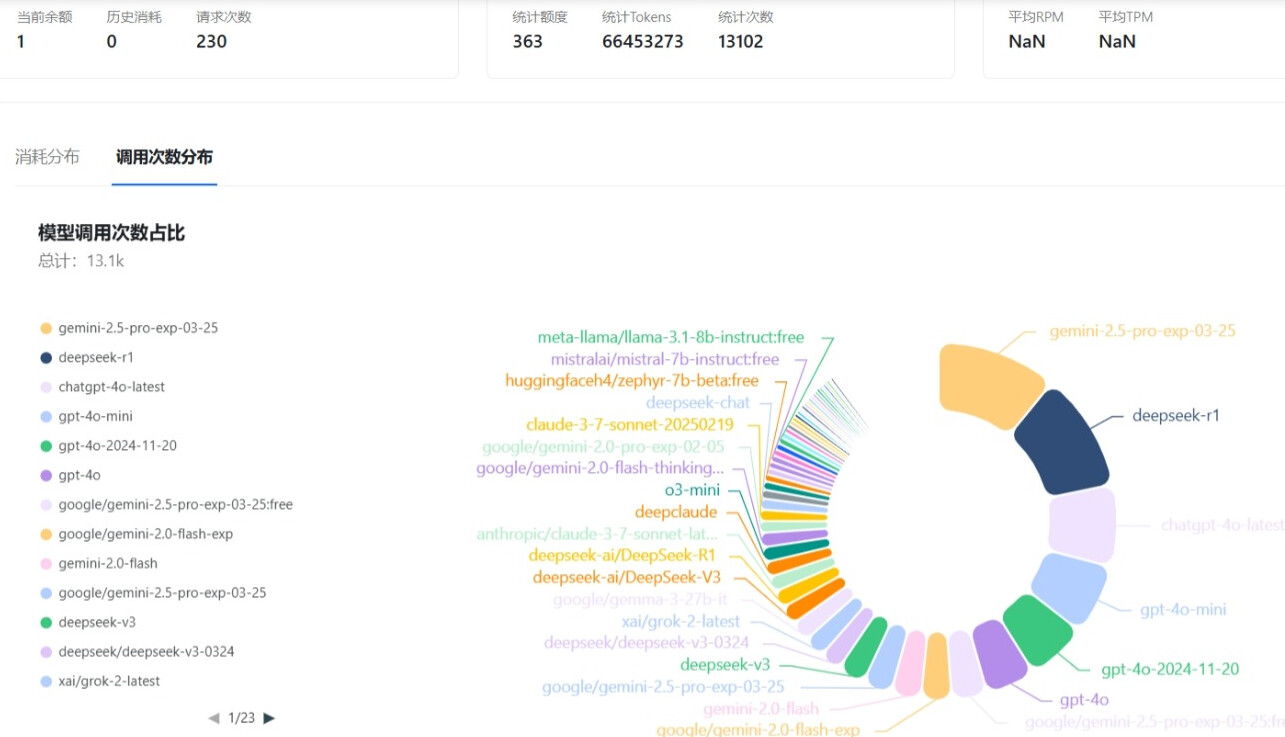Image resolution: width=1285 pixels, height=737 pixels.
Task: Select the 调用次数分布 tab
Action: click(x=164, y=157)
